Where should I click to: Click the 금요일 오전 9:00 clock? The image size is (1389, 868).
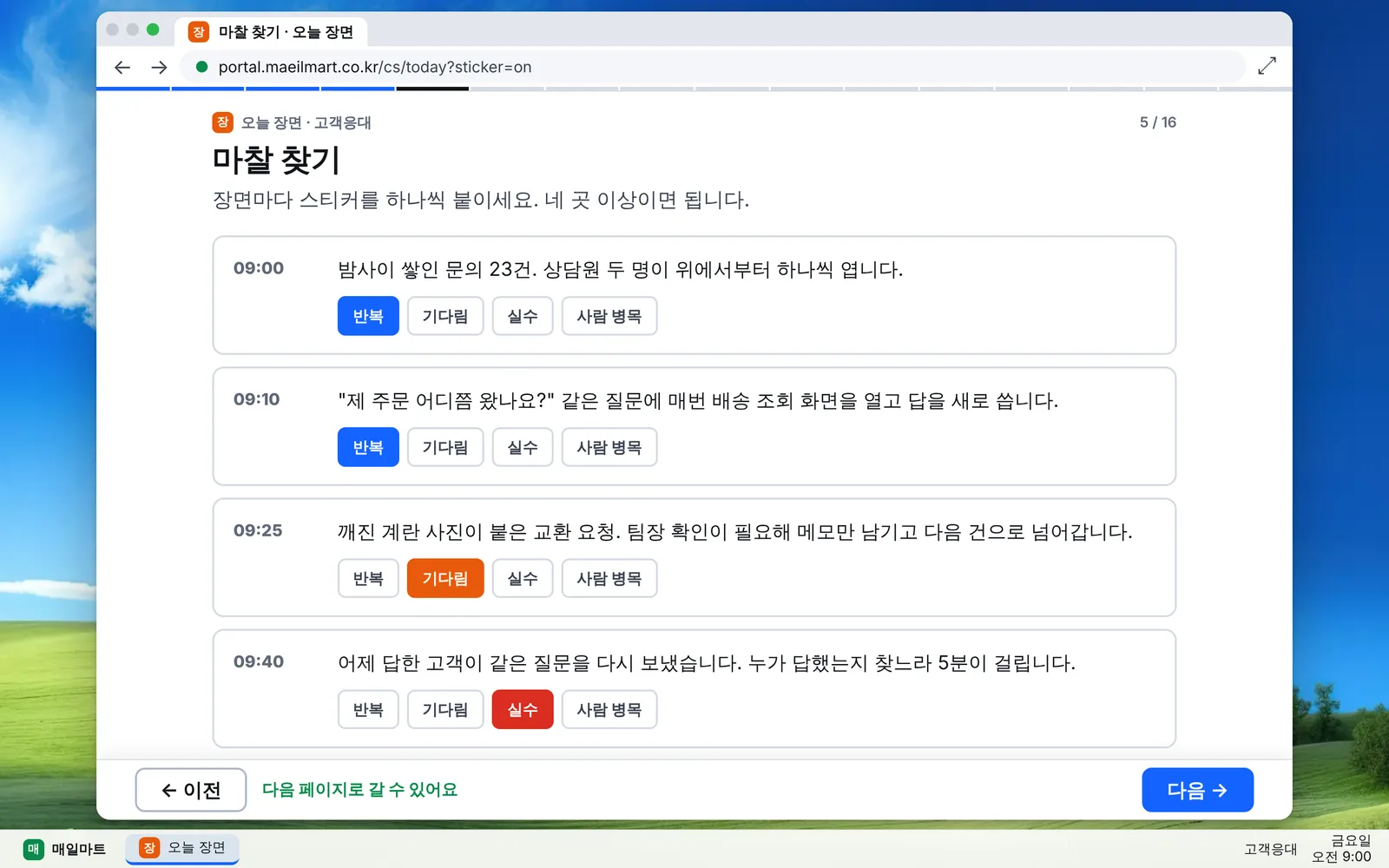click(1342, 848)
